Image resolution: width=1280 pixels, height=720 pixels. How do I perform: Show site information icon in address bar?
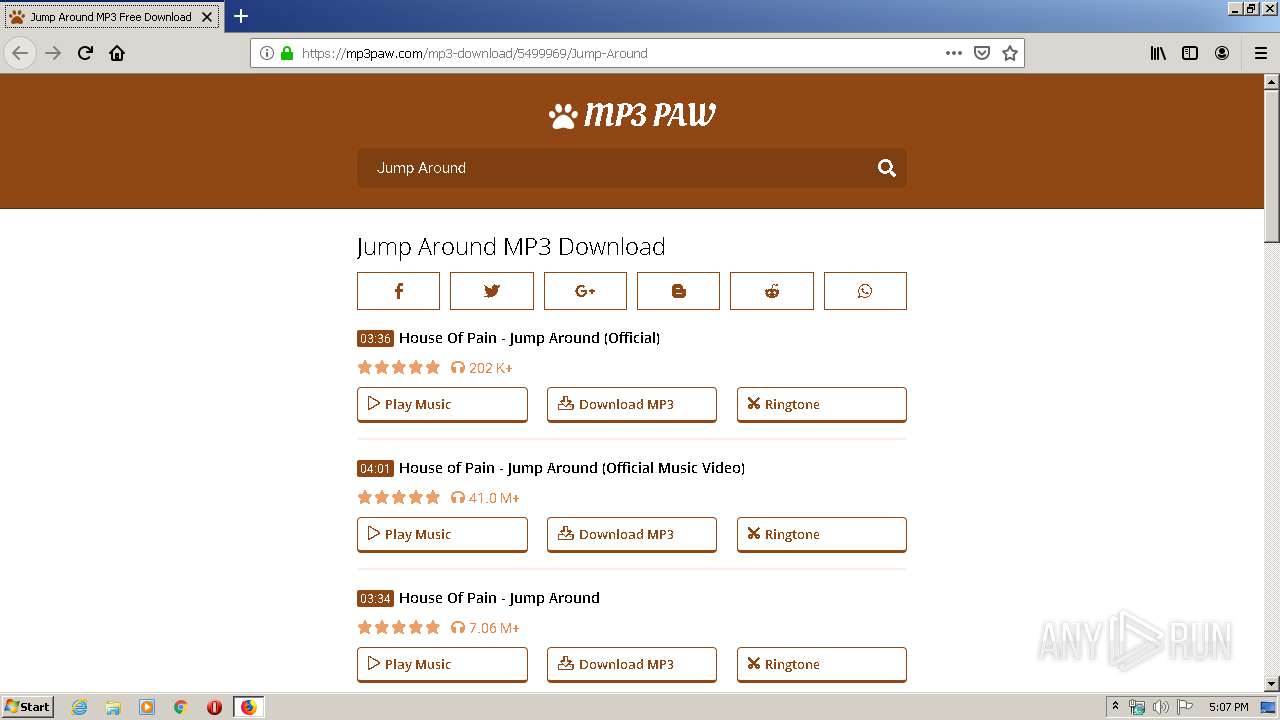coord(267,53)
